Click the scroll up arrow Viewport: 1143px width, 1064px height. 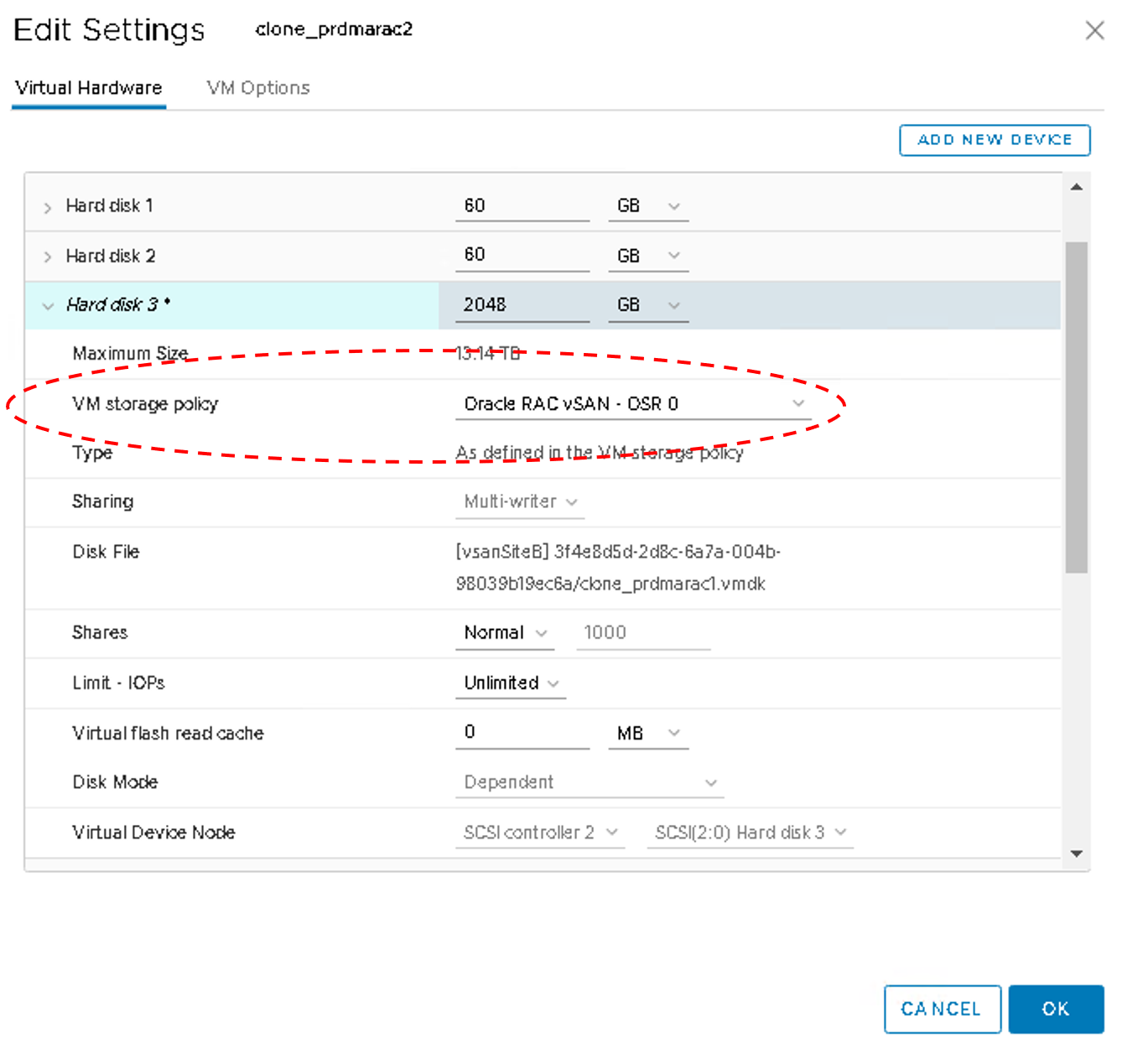[1077, 187]
